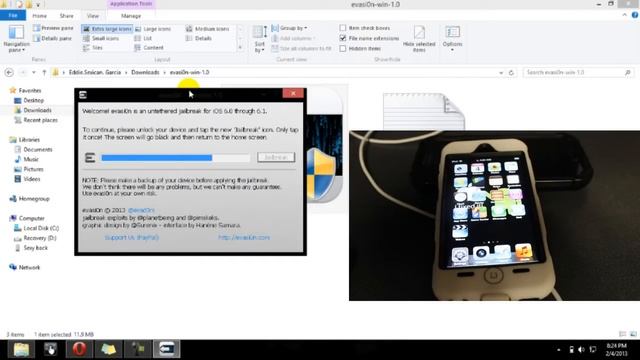Screen dimensions: 640x360
Task: Open the Application Tools contextual tab
Action: [x=131, y=4]
